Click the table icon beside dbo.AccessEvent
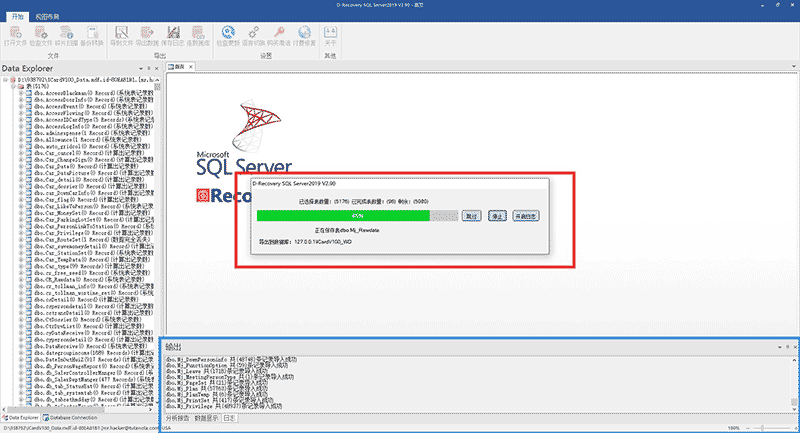This screenshot has width=800, height=433. coord(29,107)
